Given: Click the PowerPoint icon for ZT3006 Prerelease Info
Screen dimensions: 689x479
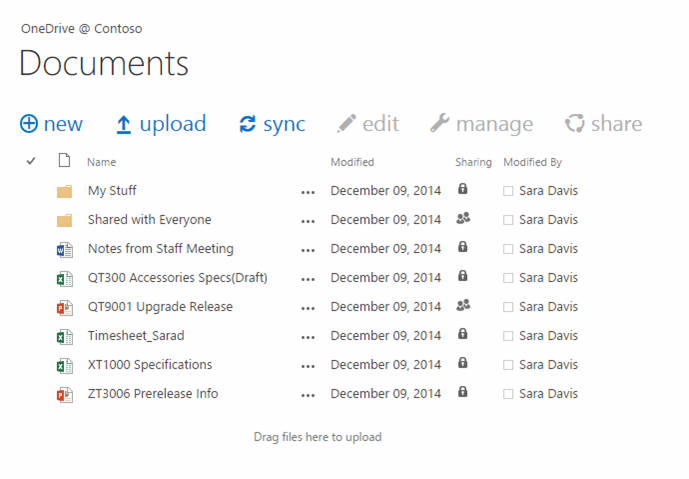Looking at the screenshot, I should (65, 394).
